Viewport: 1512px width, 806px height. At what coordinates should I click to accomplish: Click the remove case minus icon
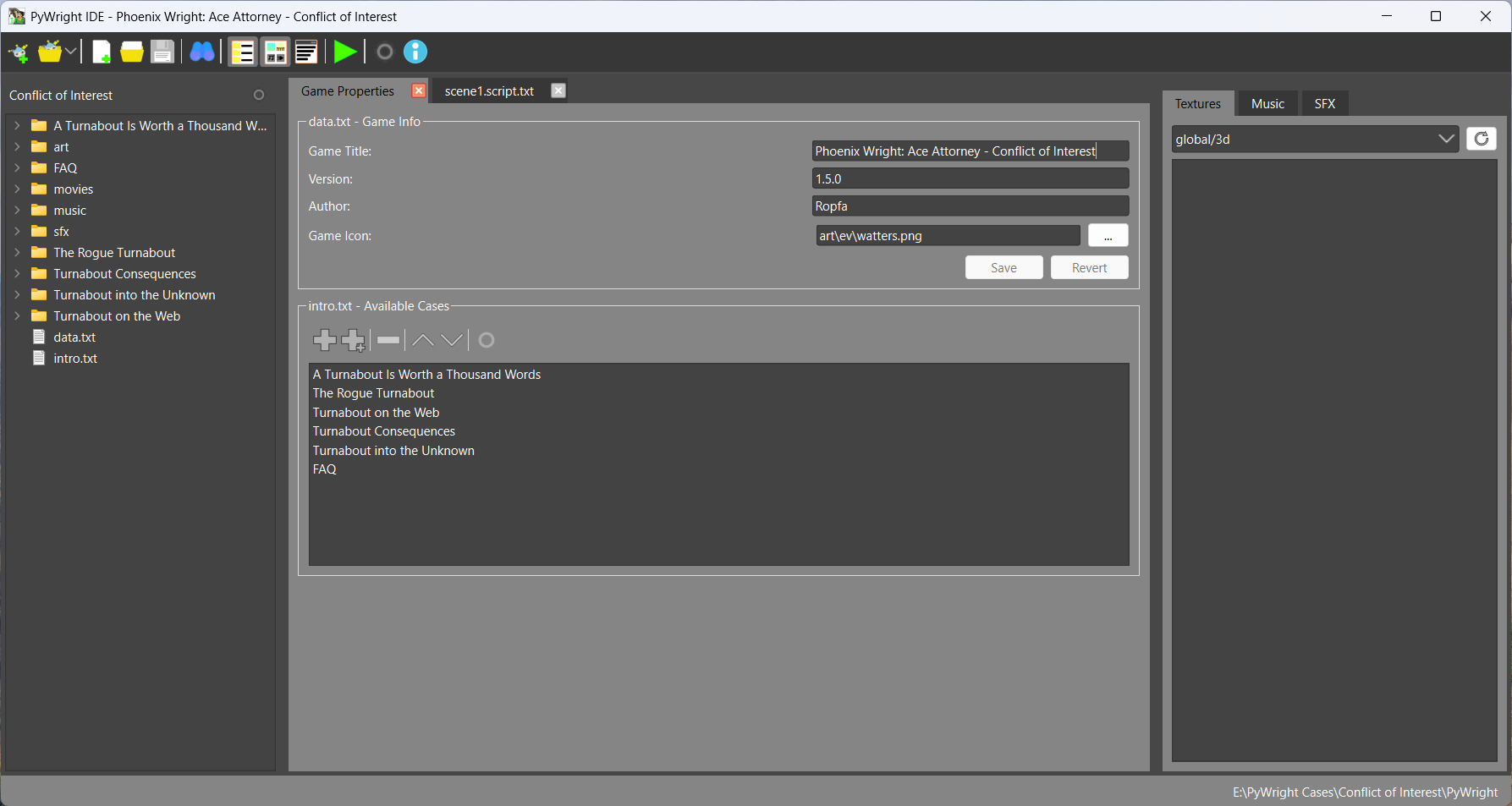(388, 340)
